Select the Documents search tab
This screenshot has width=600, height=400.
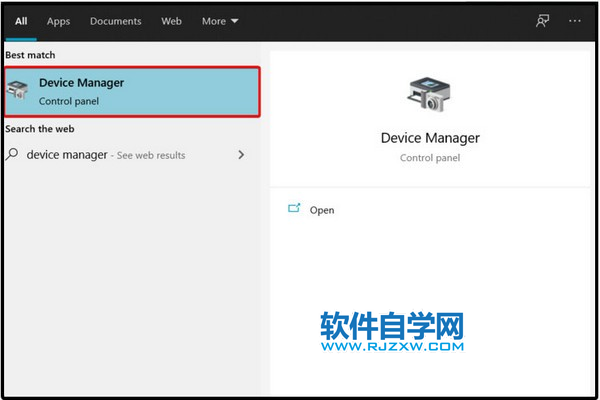[x=116, y=21]
